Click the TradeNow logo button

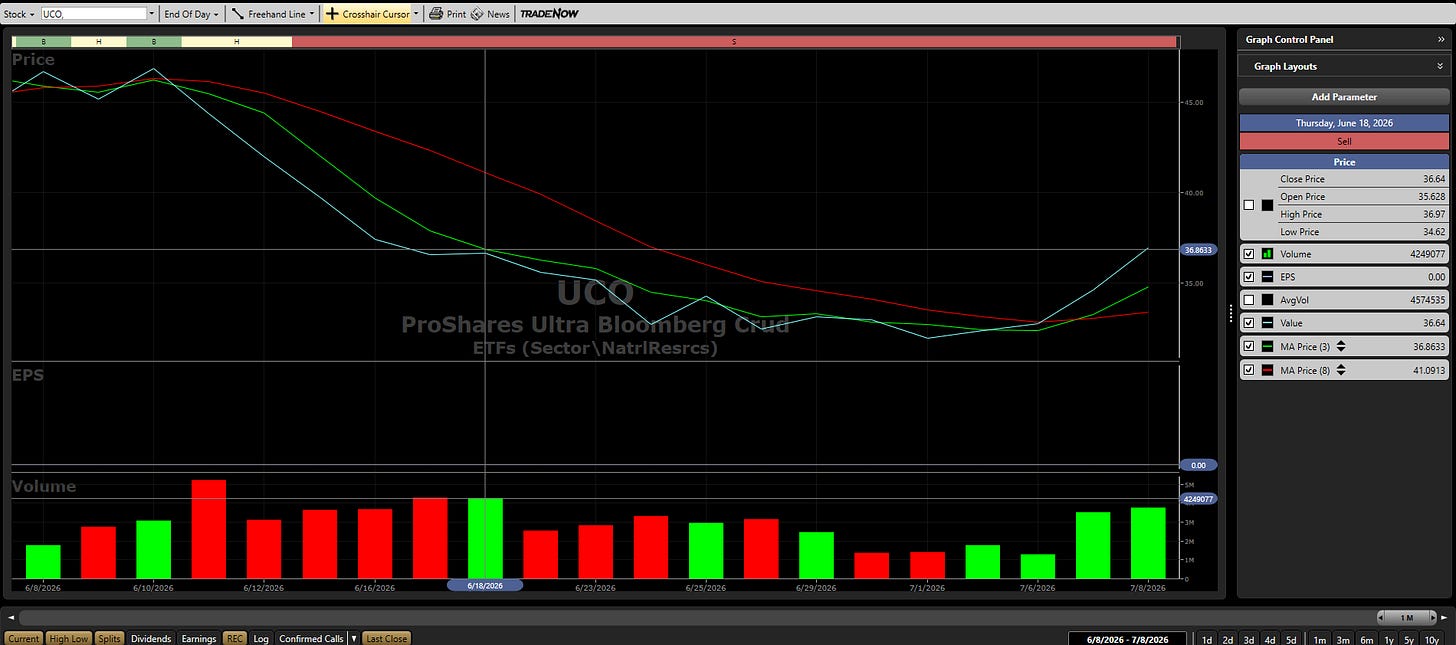549,14
